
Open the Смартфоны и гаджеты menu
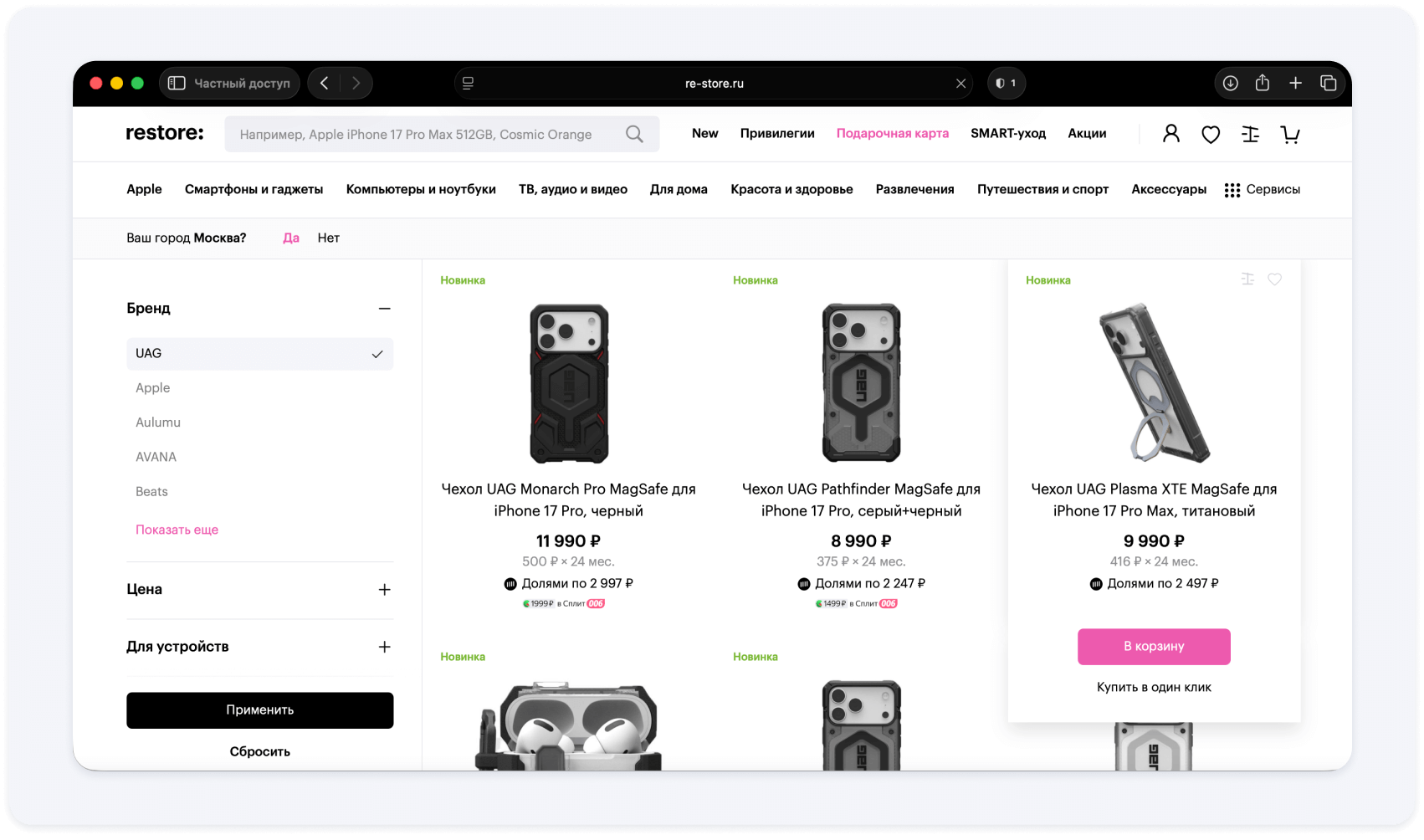point(254,189)
